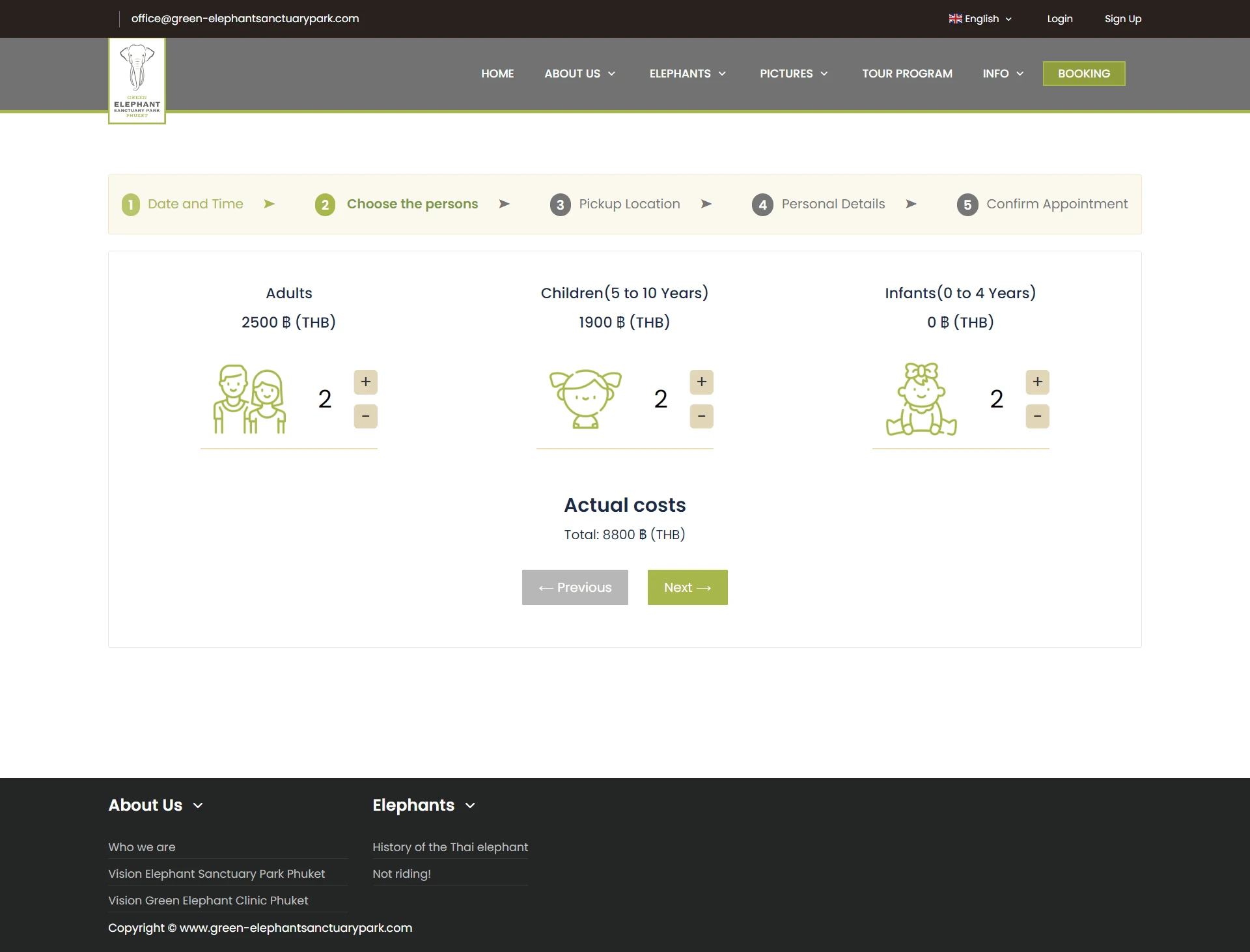This screenshot has height=952, width=1250.
Task: Decrease the Infants count with minus button
Action: point(1037,416)
